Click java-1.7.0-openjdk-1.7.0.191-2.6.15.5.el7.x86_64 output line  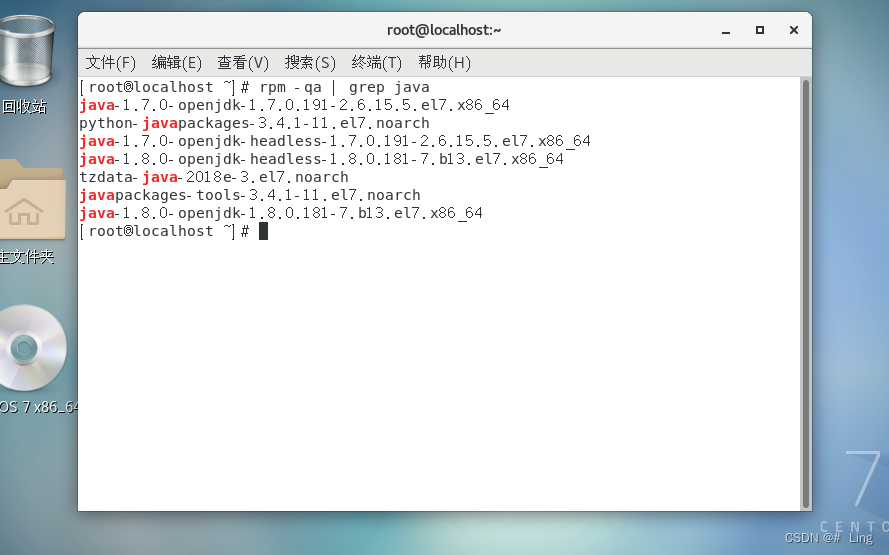tap(294, 105)
